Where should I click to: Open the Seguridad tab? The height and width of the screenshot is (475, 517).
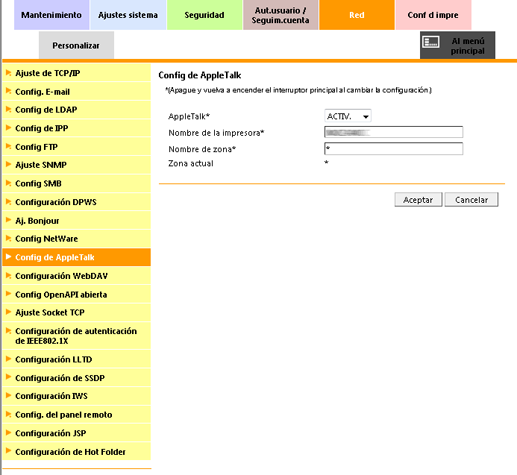(x=204, y=15)
